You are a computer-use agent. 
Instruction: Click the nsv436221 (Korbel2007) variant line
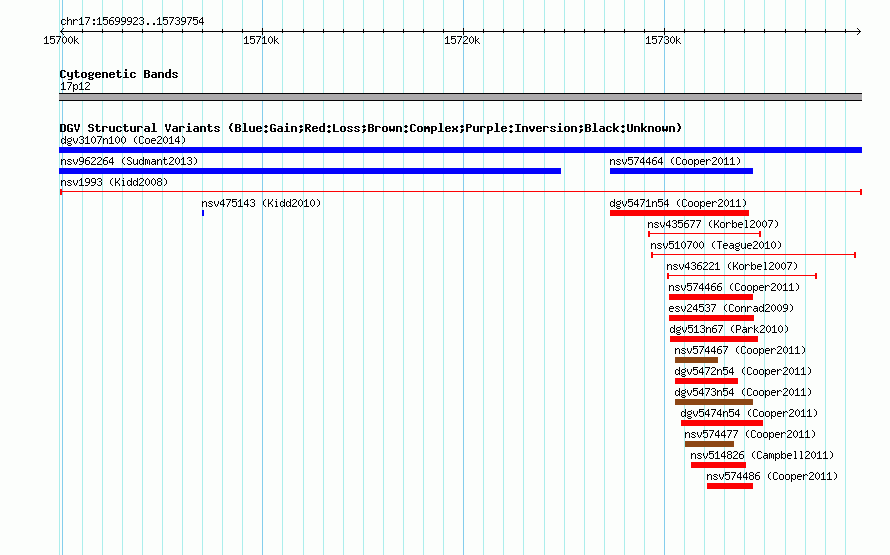[742, 276]
